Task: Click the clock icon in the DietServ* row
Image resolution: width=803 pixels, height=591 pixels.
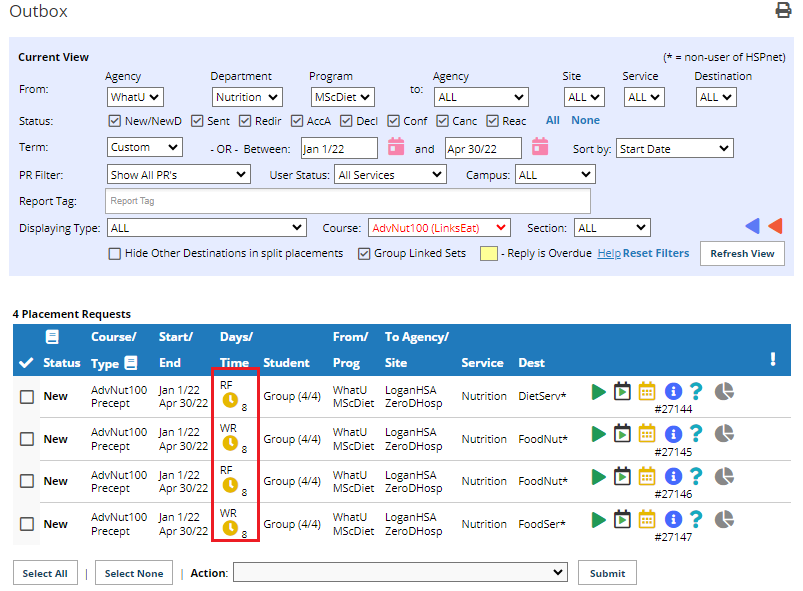Action: click(x=230, y=400)
